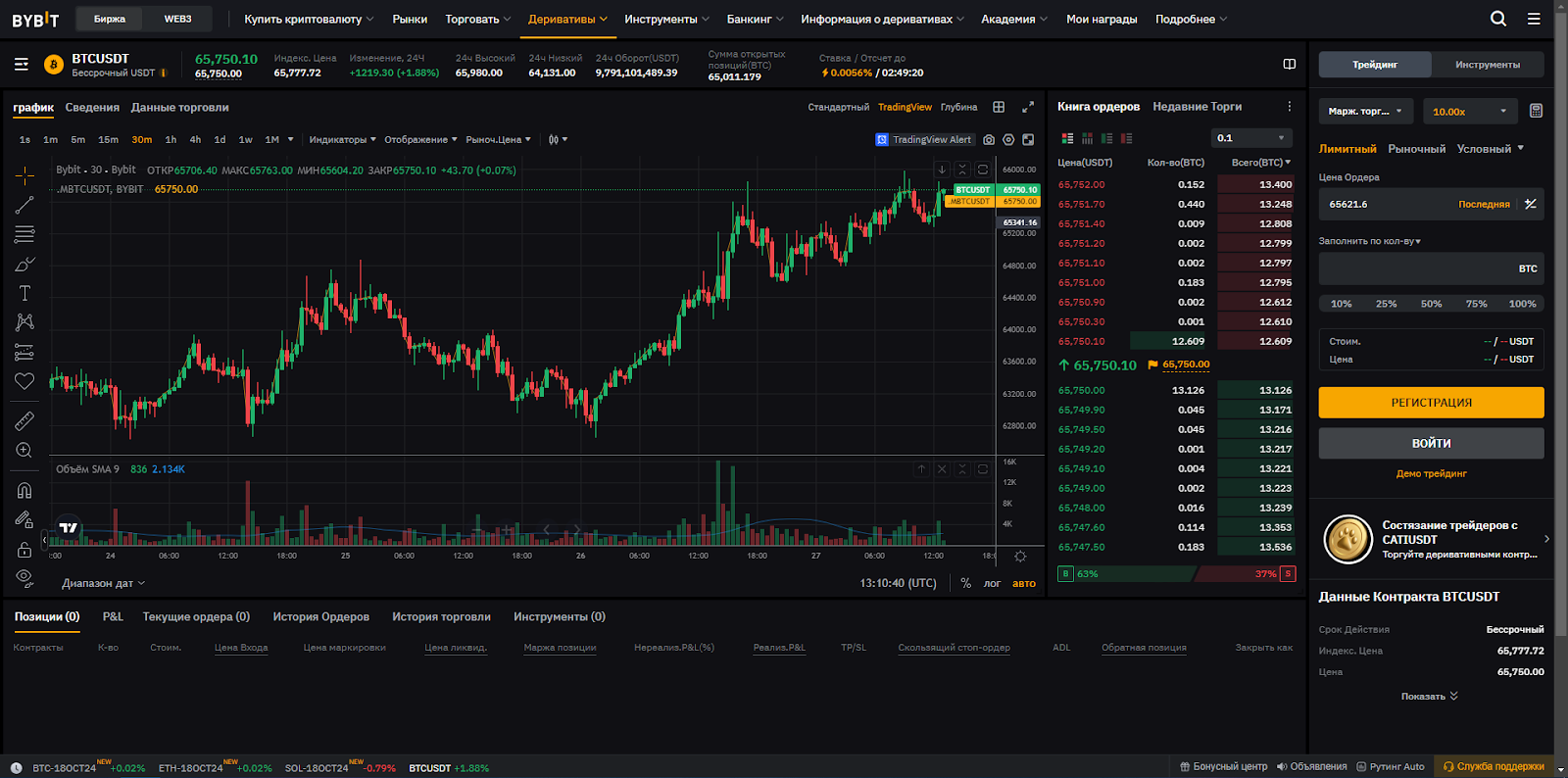Open Служба поддержки support
1568x778 pixels.
(x=1494, y=766)
